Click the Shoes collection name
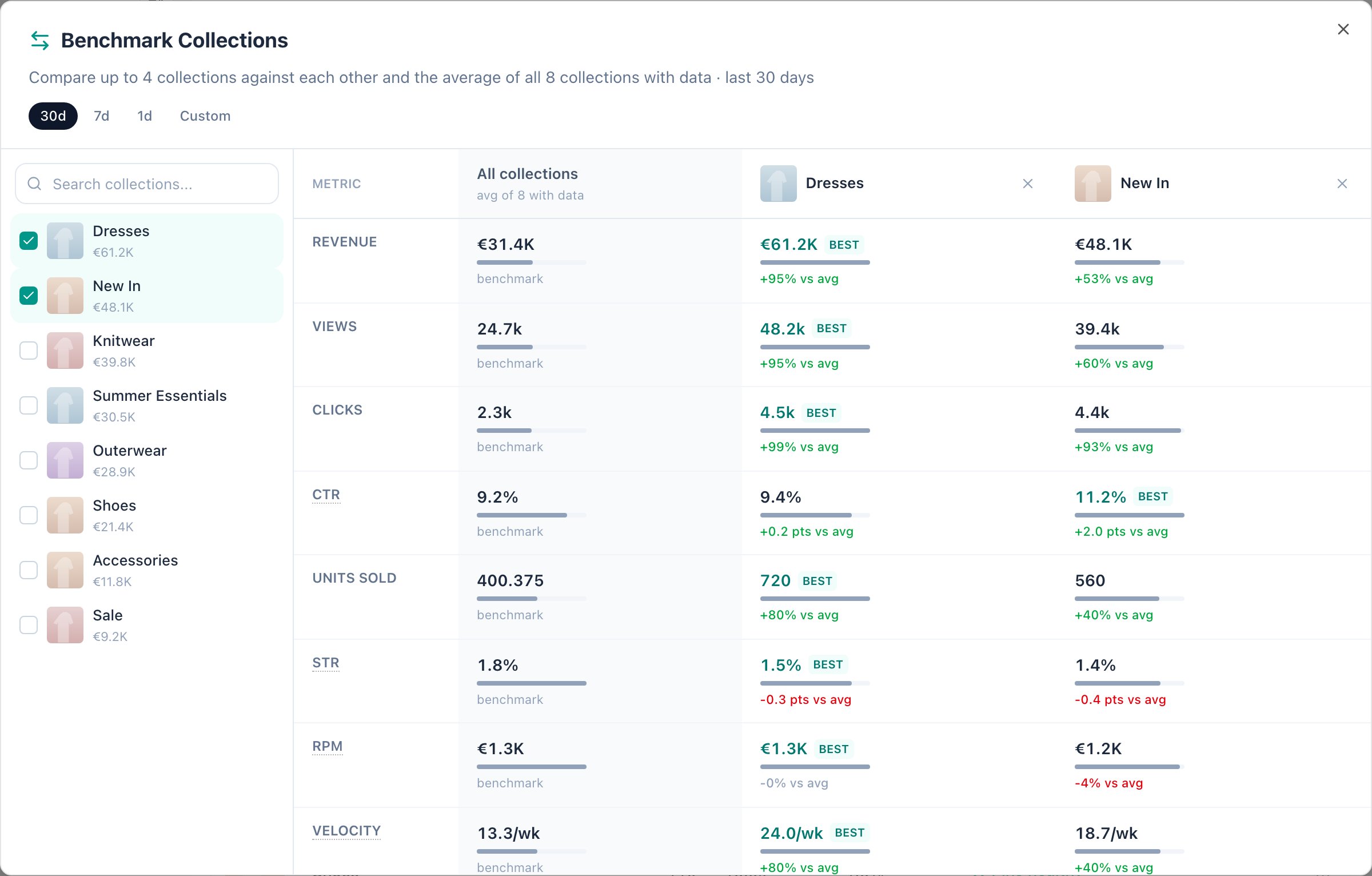 point(114,505)
